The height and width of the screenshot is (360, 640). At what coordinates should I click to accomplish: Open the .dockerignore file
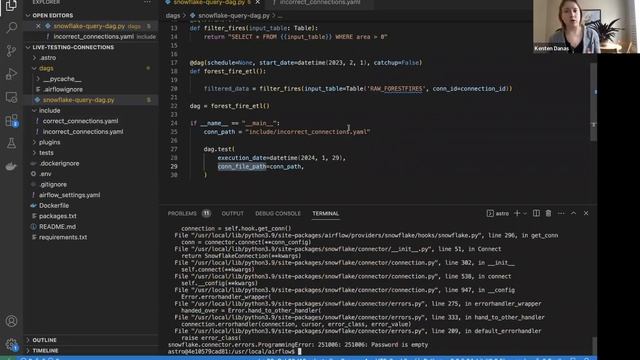click(x=59, y=163)
